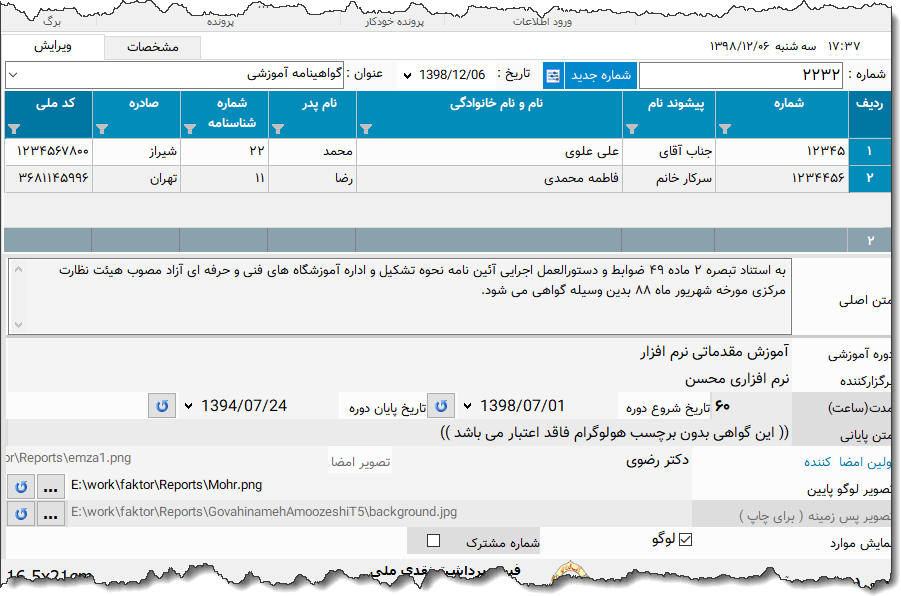Click the refresh icon beside the 1394/07/24 date

coord(161,405)
